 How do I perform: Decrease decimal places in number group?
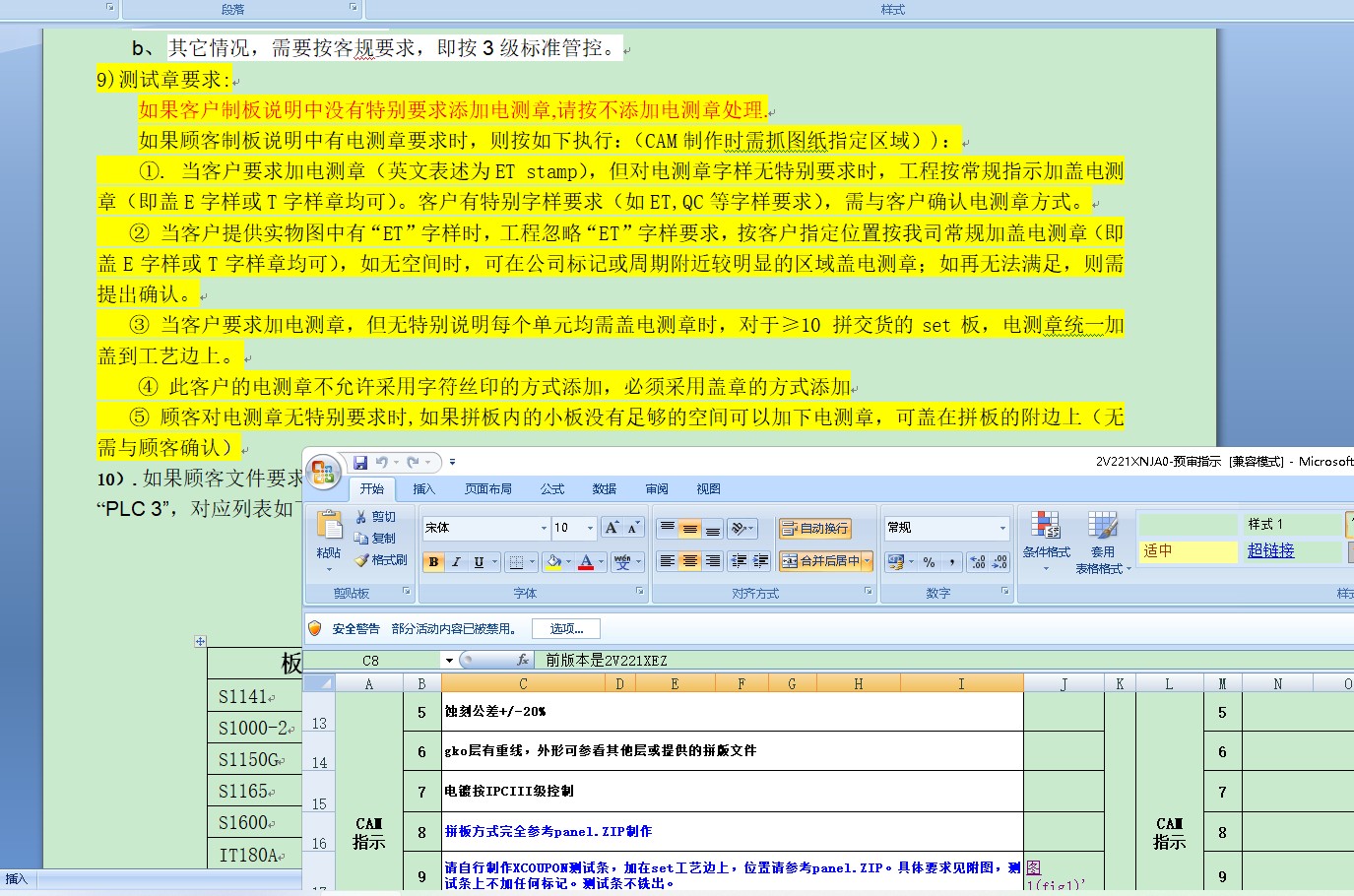point(999,561)
